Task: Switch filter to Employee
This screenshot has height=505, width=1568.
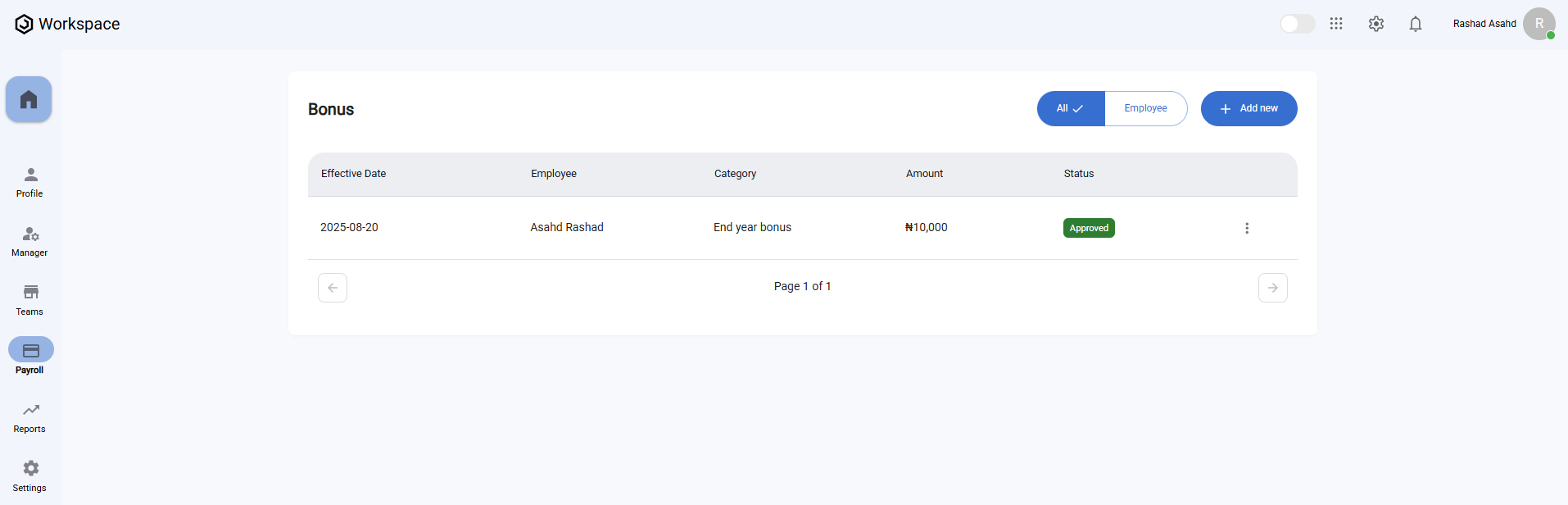Action: [x=1145, y=108]
